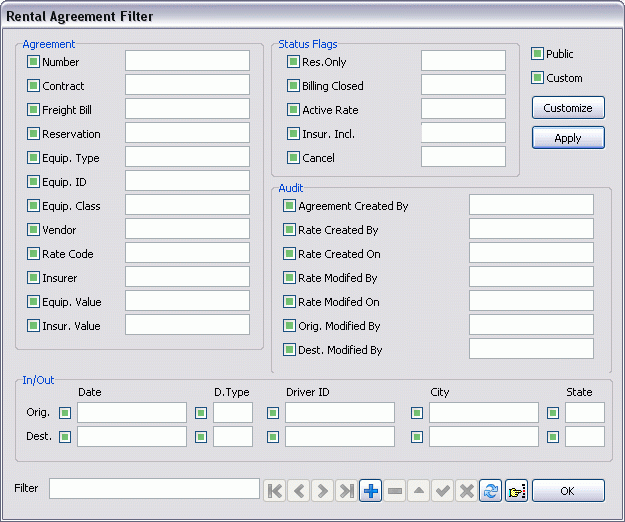This screenshot has width=625, height=522.
Task: Enable the Equip. Type checkbox
Action: (x=33, y=158)
